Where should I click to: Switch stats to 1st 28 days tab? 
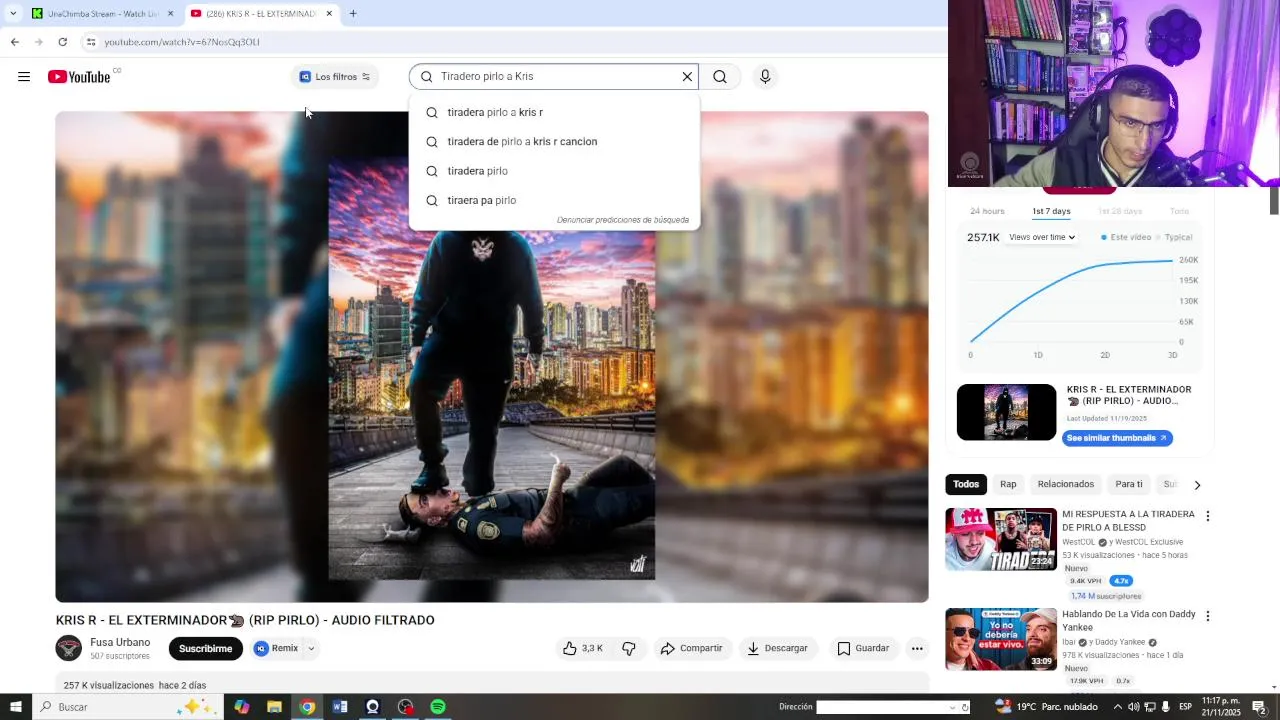pos(1119,211)
